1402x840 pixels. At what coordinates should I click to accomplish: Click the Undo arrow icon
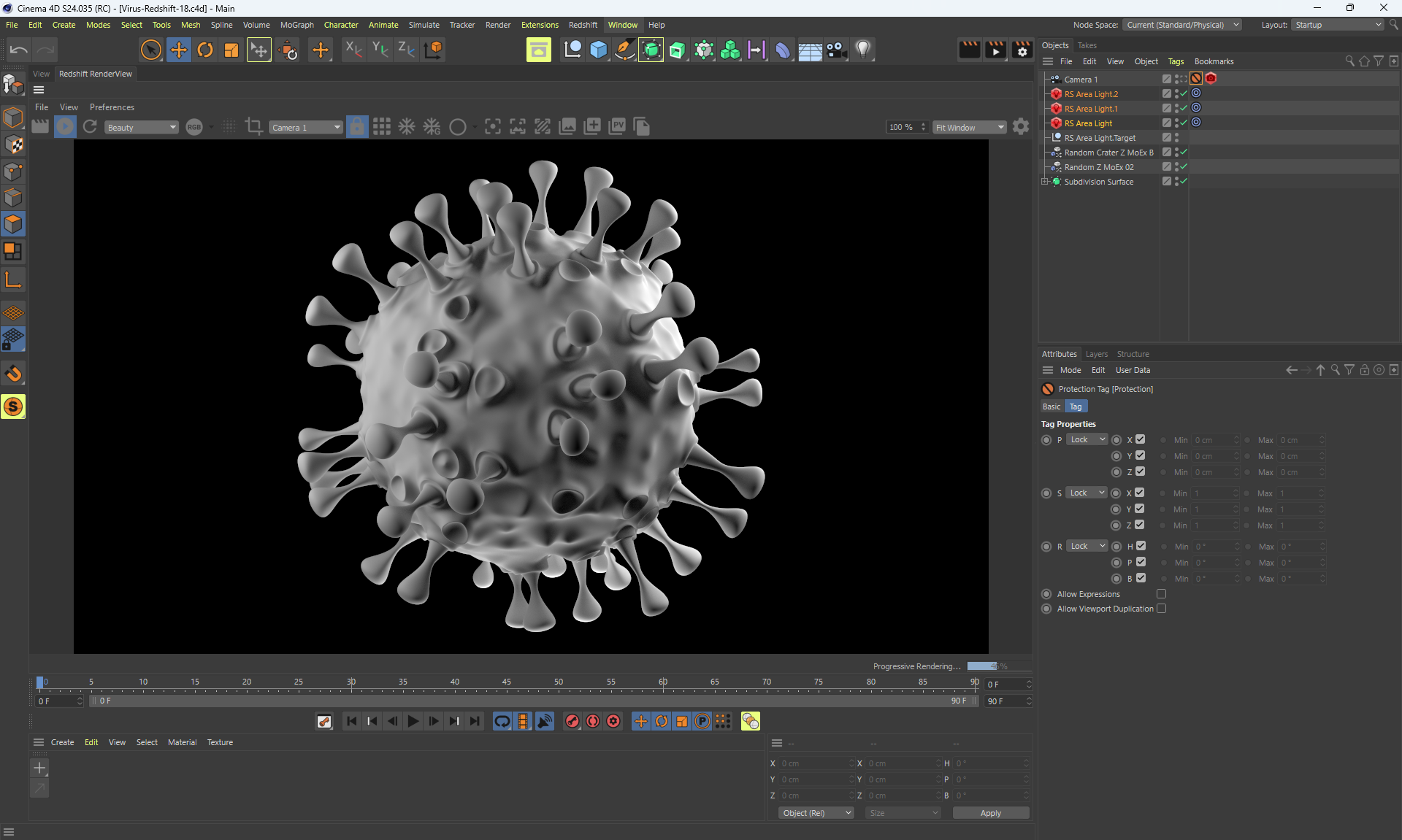pyautogui.click(x=19, y=50)
